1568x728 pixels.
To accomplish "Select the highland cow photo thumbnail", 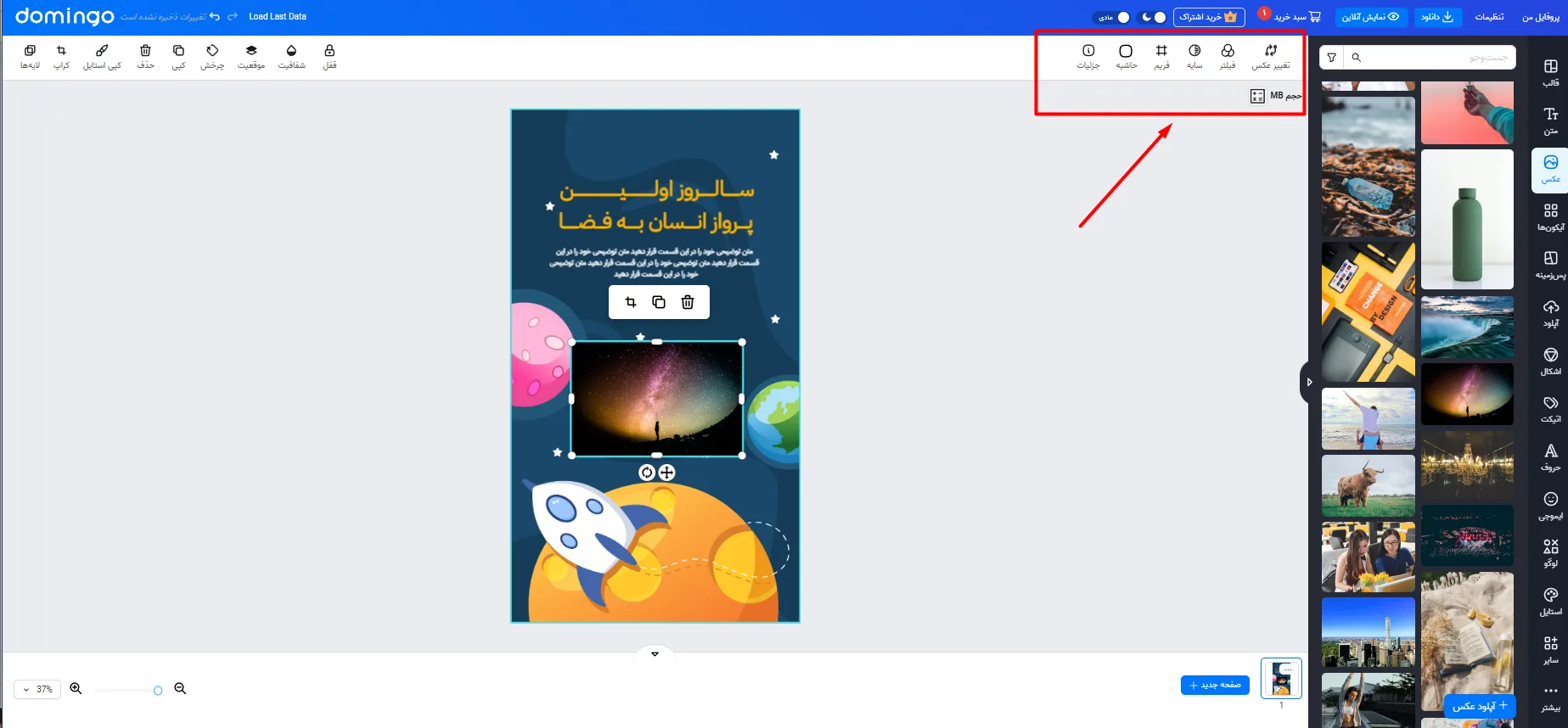I will 1368,486.
